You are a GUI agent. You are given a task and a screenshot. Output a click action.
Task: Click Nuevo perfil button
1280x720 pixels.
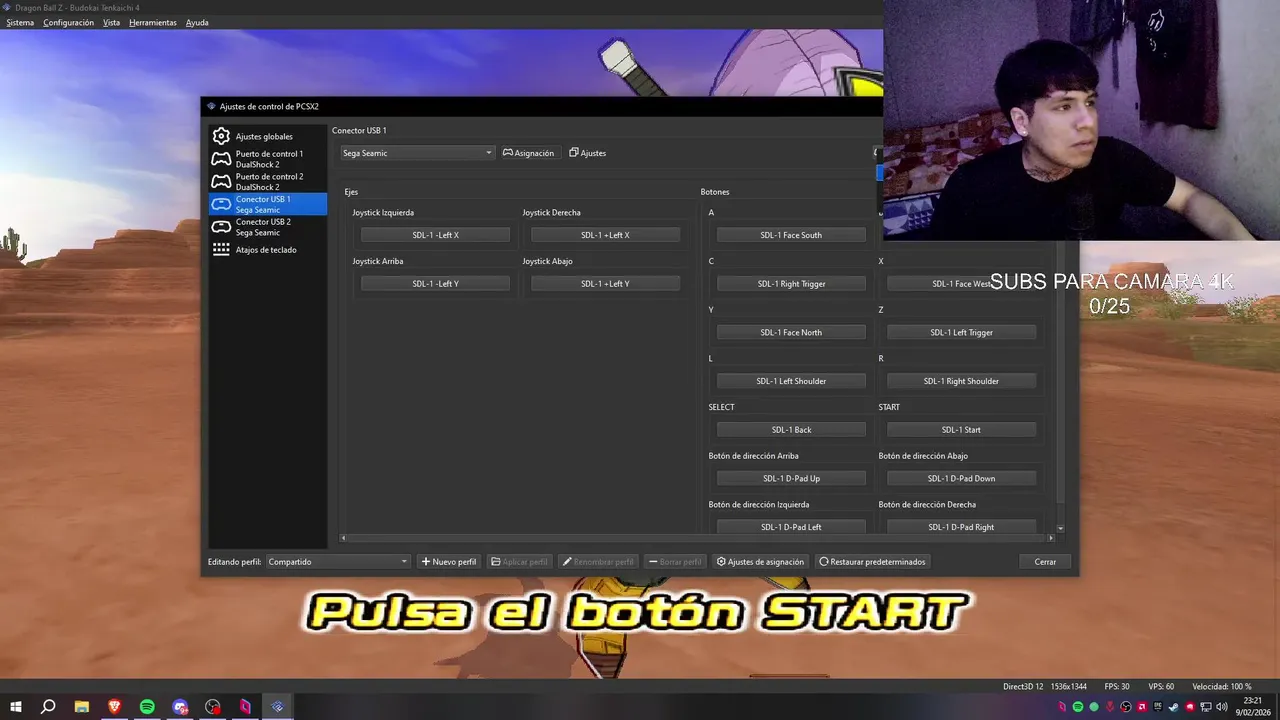pos(449,562)
